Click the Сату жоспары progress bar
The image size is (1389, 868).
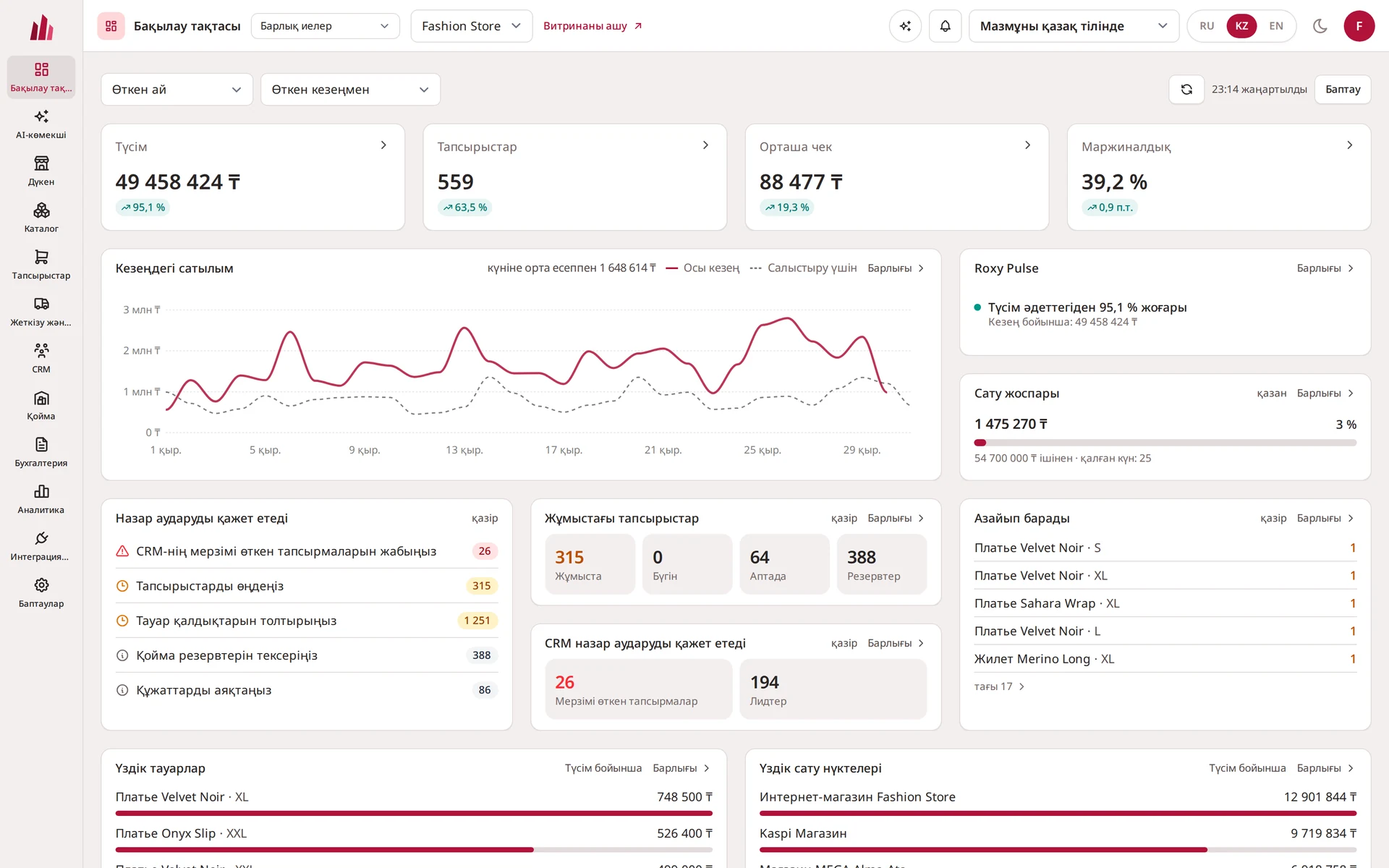[x=1165, y=443]
